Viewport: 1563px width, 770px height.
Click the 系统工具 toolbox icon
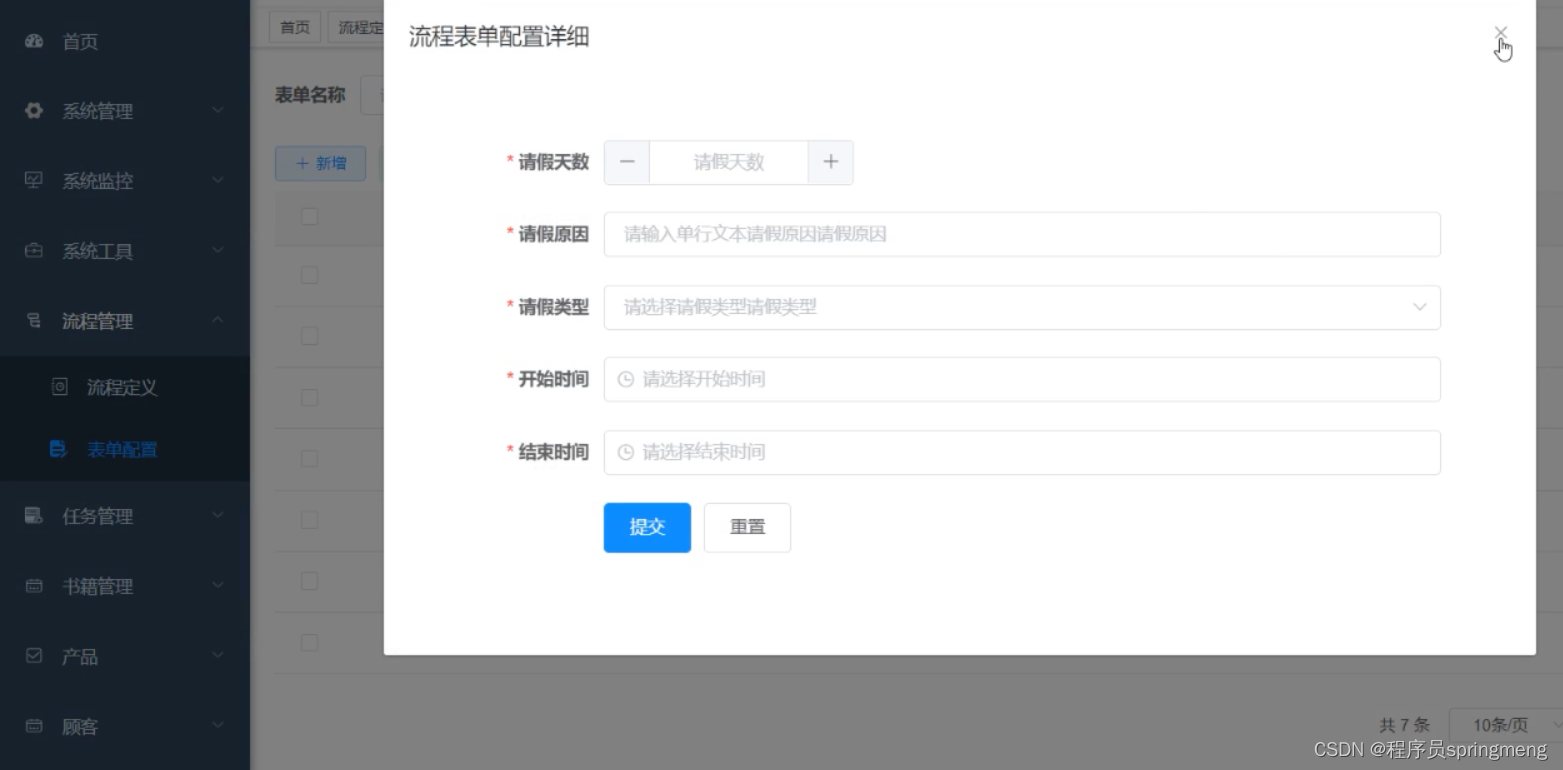[x=34, y=251]
